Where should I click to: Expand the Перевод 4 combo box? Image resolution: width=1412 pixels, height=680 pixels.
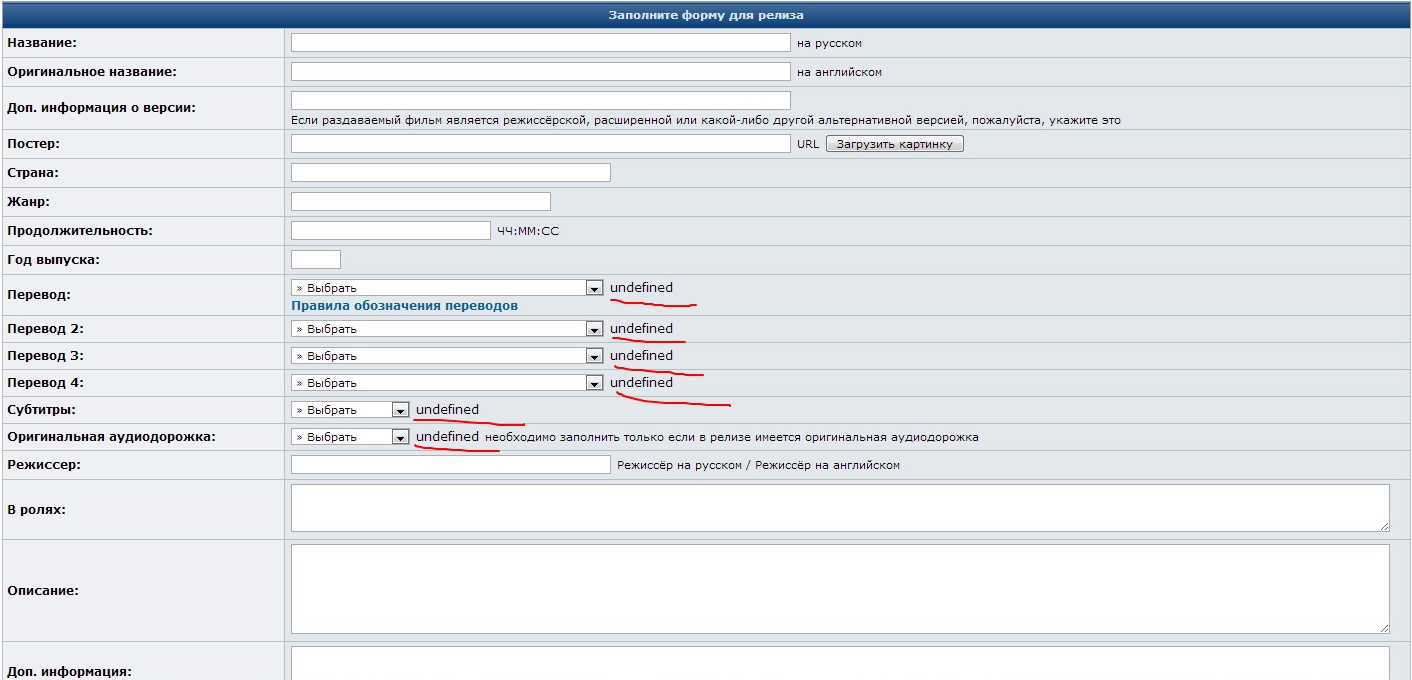(x=447, y=383)
